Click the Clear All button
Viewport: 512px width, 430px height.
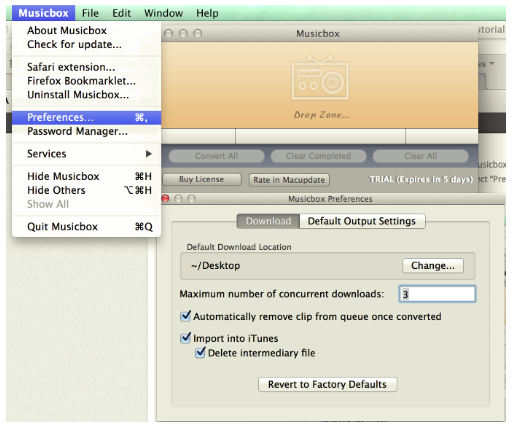coord(421,156)
